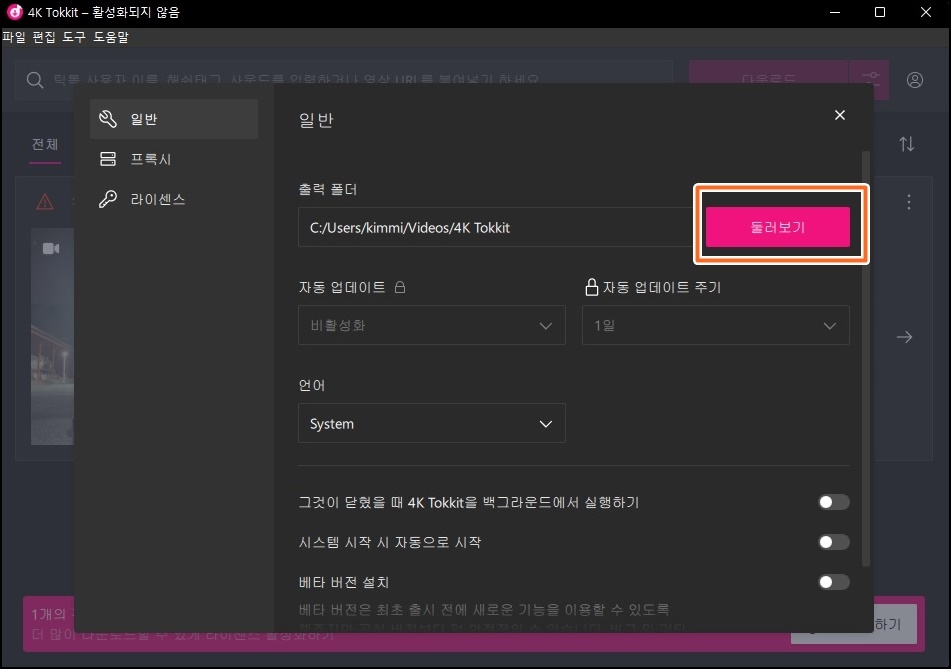The width and height of the screenshot is (951, 669).
Task: Click the account profile icon
Action: coord(915,80)
